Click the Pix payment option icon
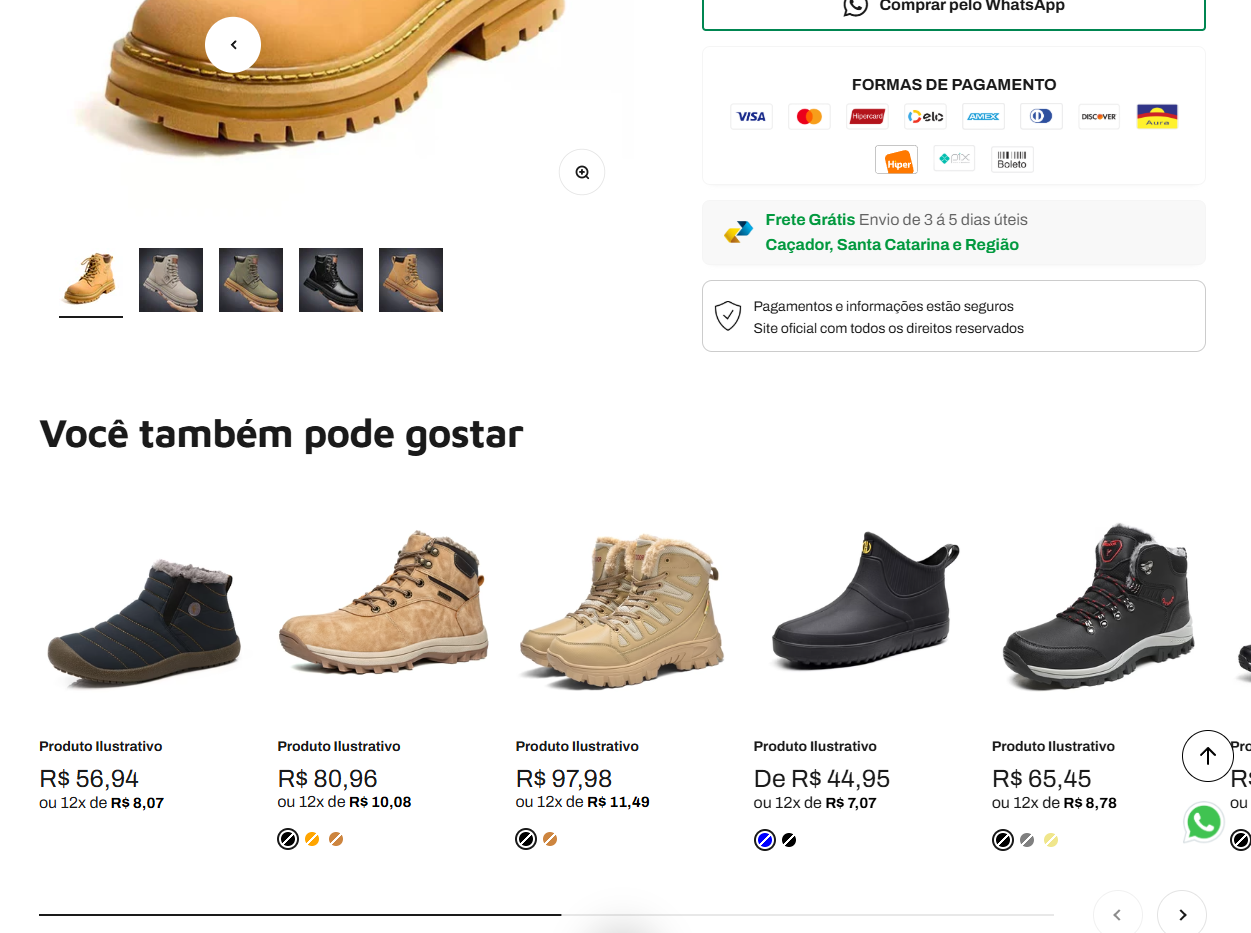 click(x=954, y=158)
